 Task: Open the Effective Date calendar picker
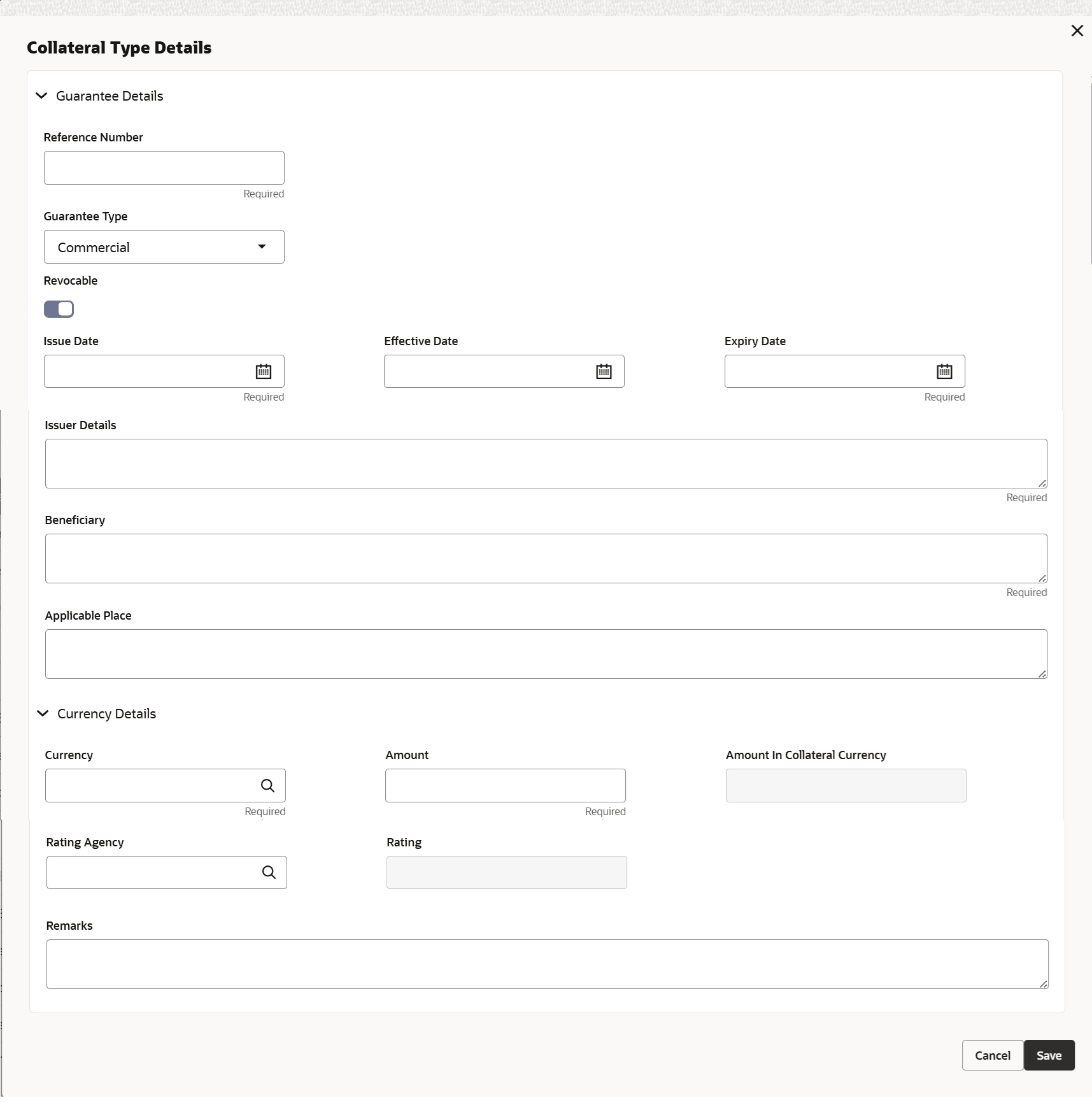(604, 371)
